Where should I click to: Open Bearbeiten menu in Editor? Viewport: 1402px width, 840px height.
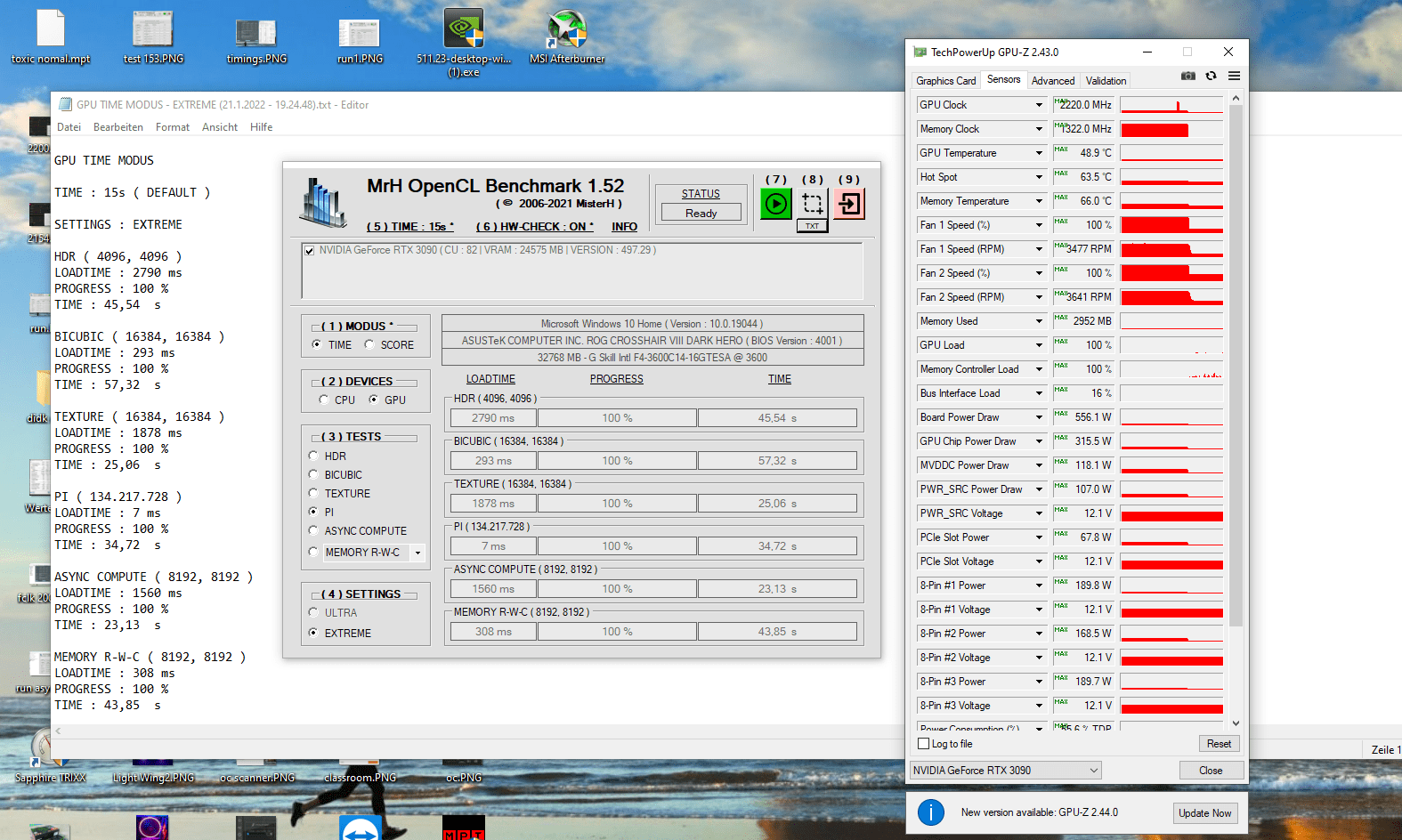[118, 127]
